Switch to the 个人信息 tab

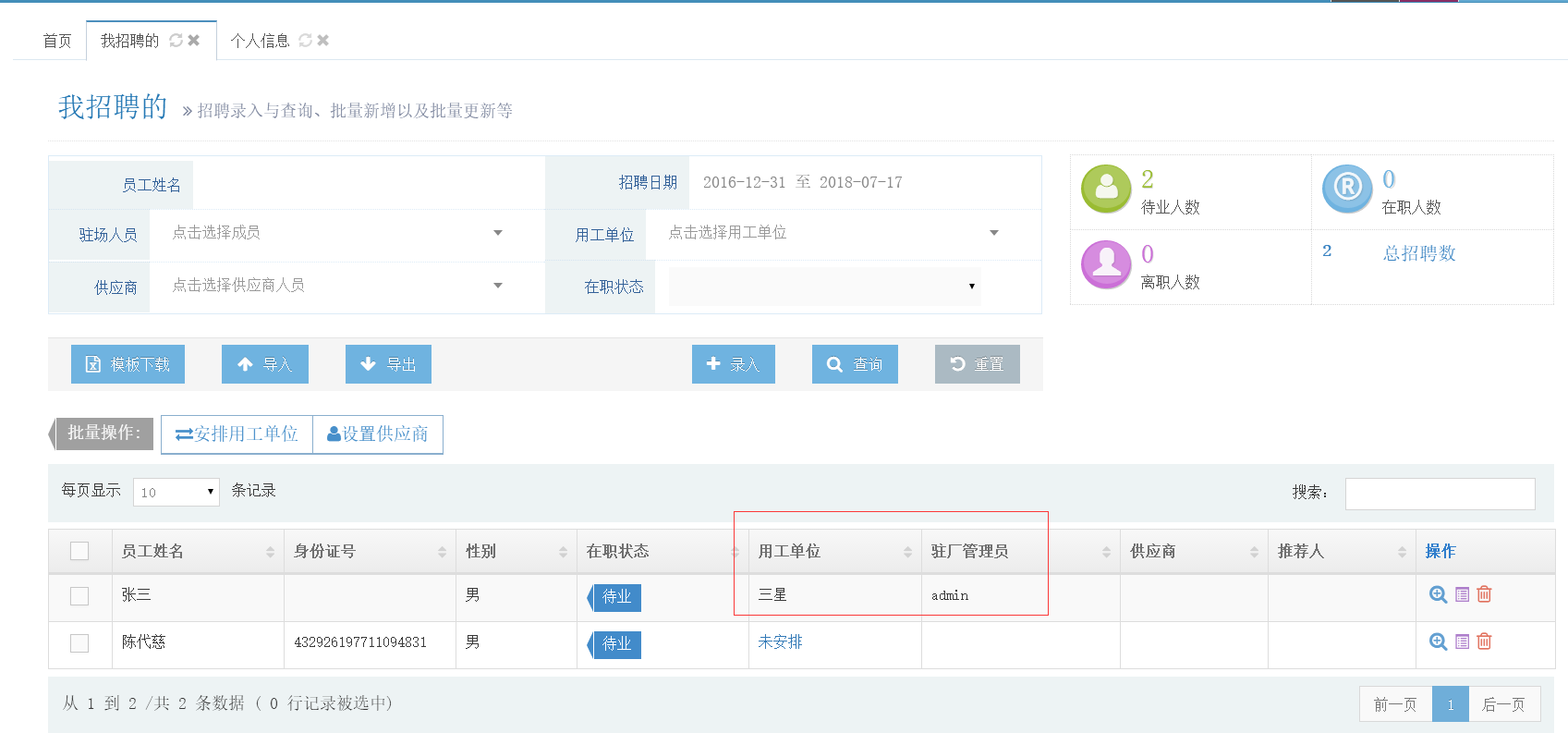tap(260, 41)
